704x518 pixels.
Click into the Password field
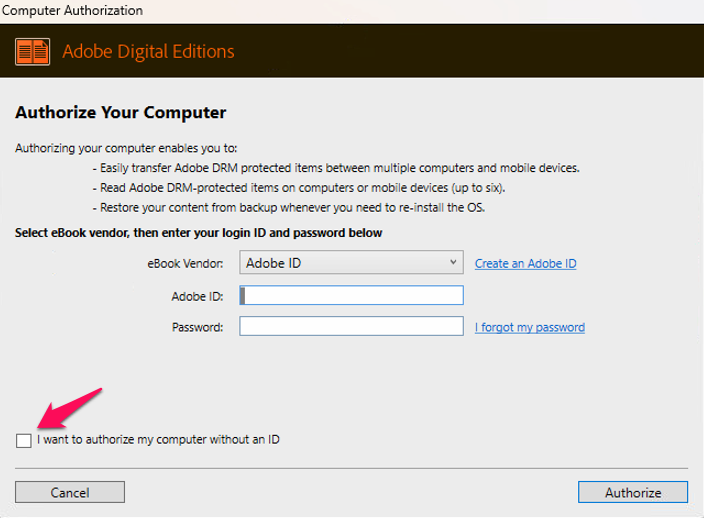(x=352, y=327)
